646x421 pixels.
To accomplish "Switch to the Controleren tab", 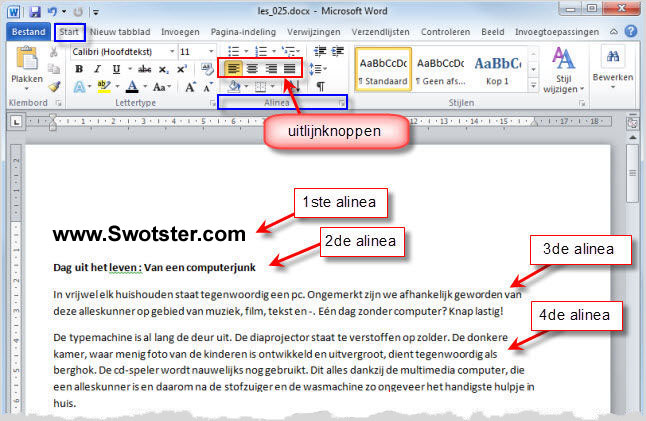I will click(x=445, y=32).
